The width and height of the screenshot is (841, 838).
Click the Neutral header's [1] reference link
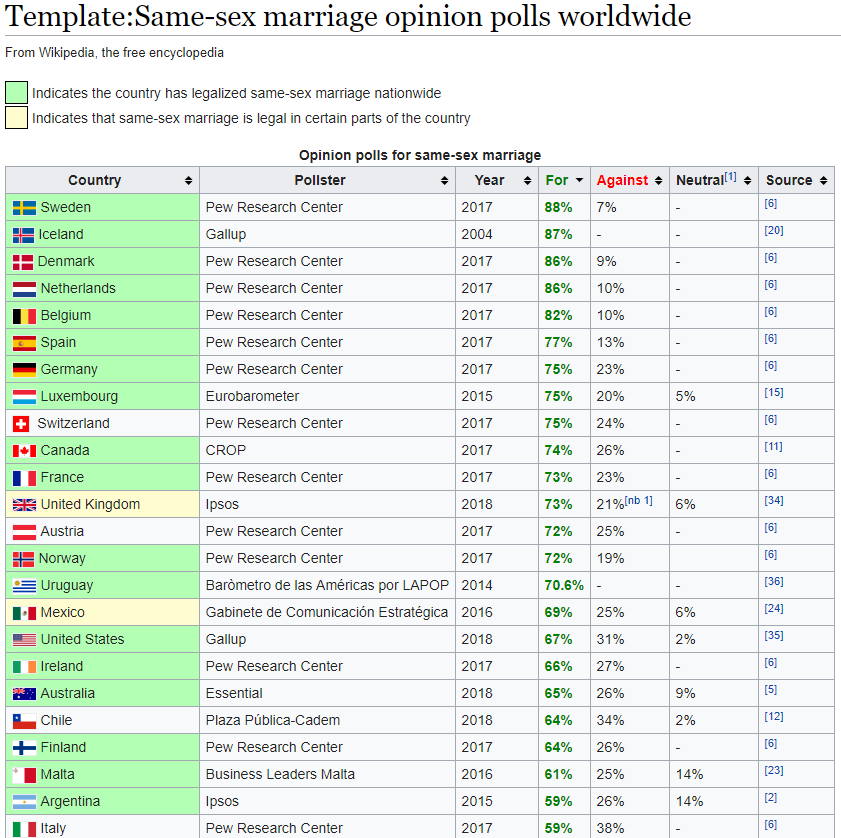click(x=730, y=174)
